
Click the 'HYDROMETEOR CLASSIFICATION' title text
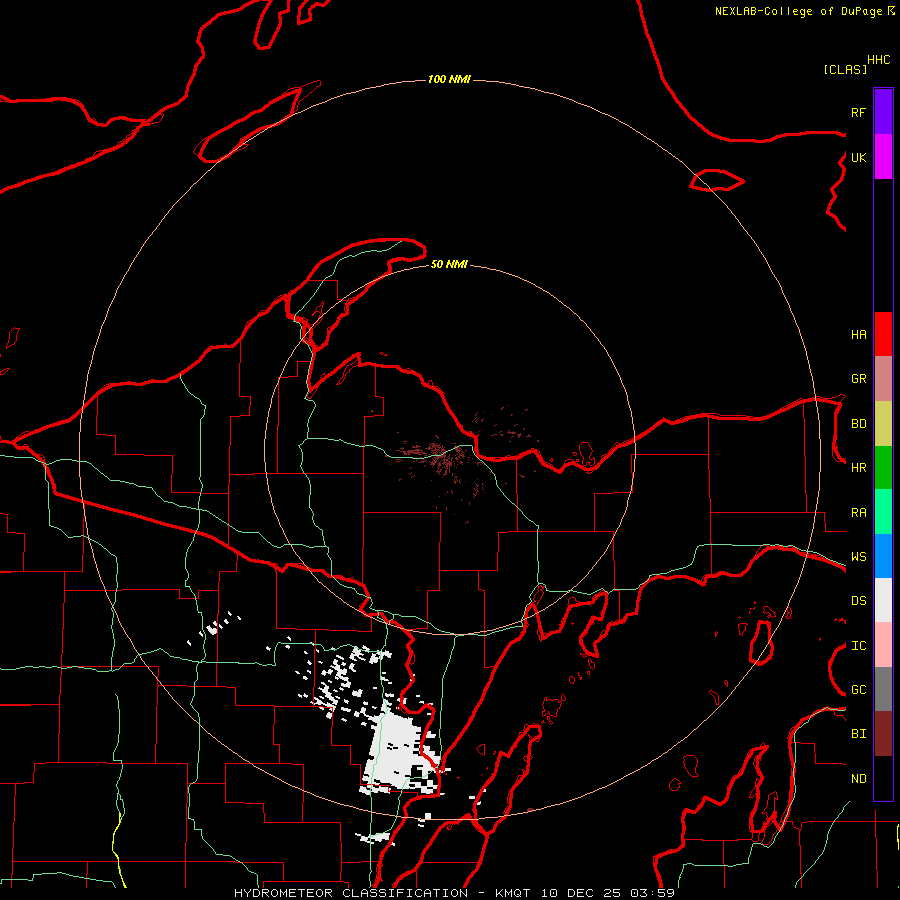click(x=351, y=893)
